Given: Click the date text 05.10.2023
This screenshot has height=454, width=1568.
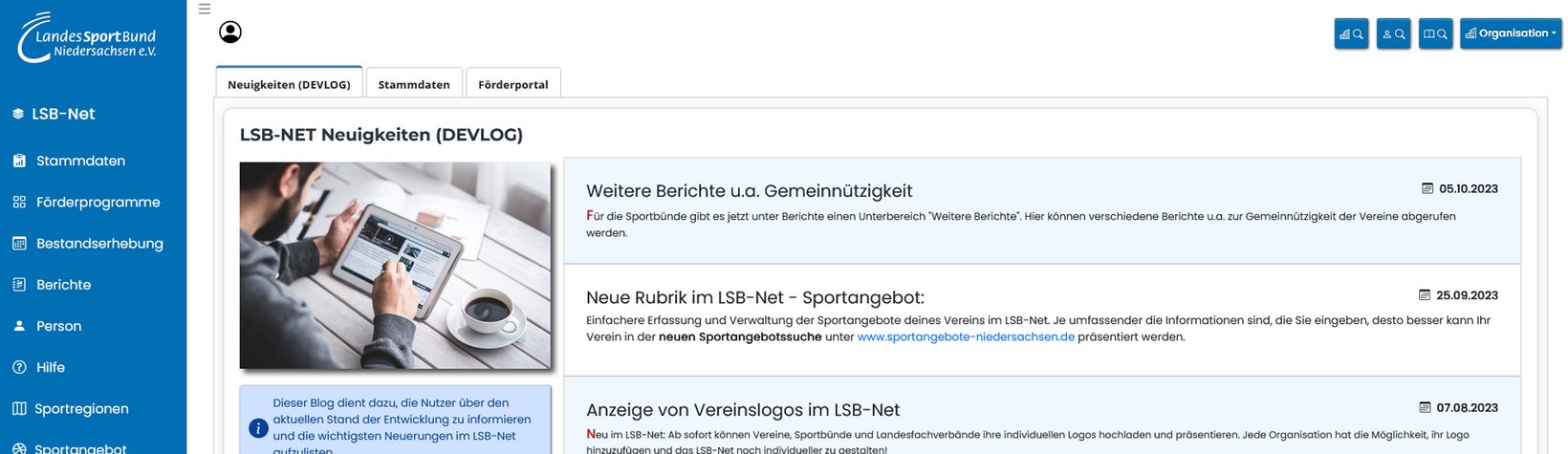Looking at the screenshot, I should coord(1469,189).
